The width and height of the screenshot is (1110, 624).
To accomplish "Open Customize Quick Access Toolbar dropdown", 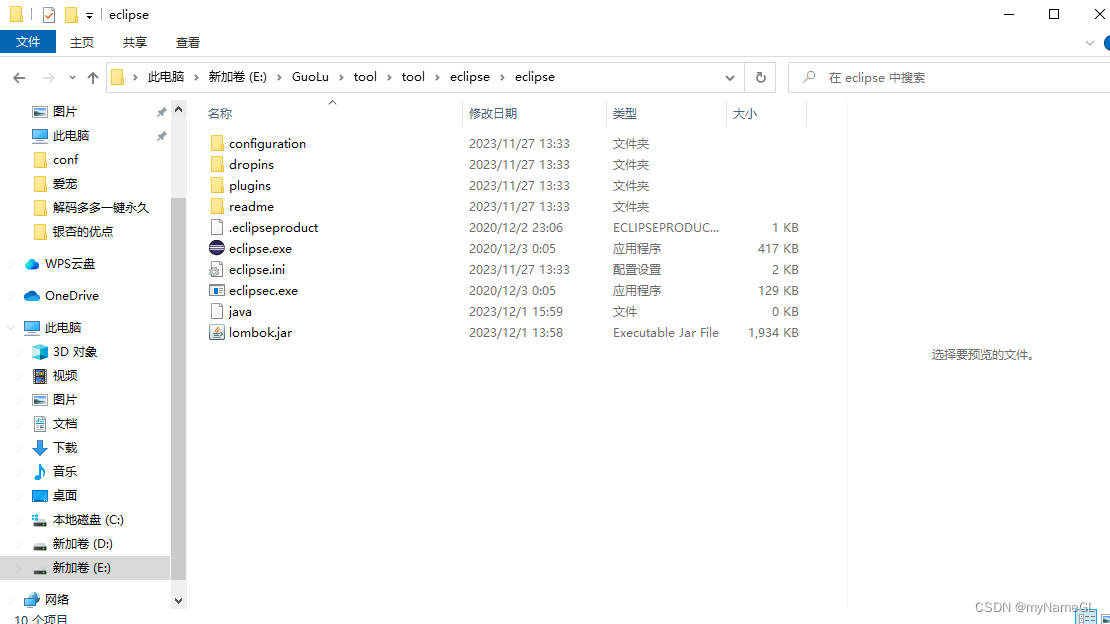I will tap(89, 15).
